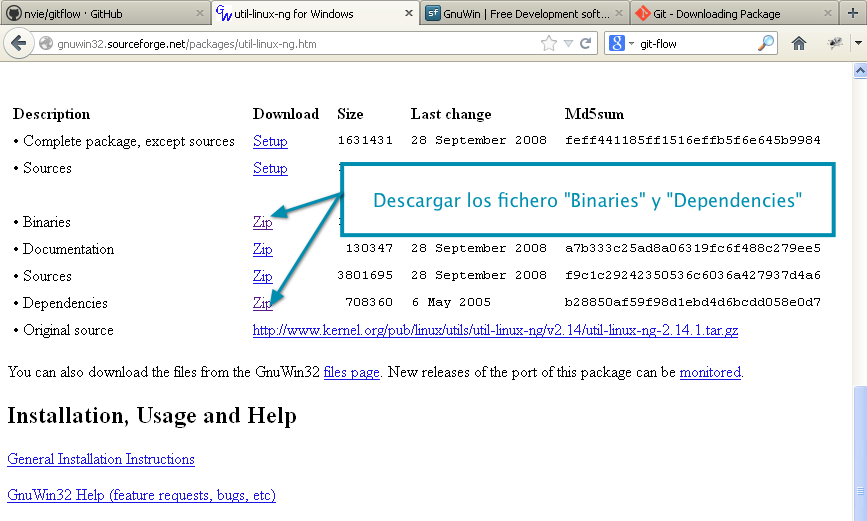Image resolution: width=867 pixels, height=521 pixels.
Task: Open GnuWin32 Help feature requests link
Action: [x=142, y=495]
